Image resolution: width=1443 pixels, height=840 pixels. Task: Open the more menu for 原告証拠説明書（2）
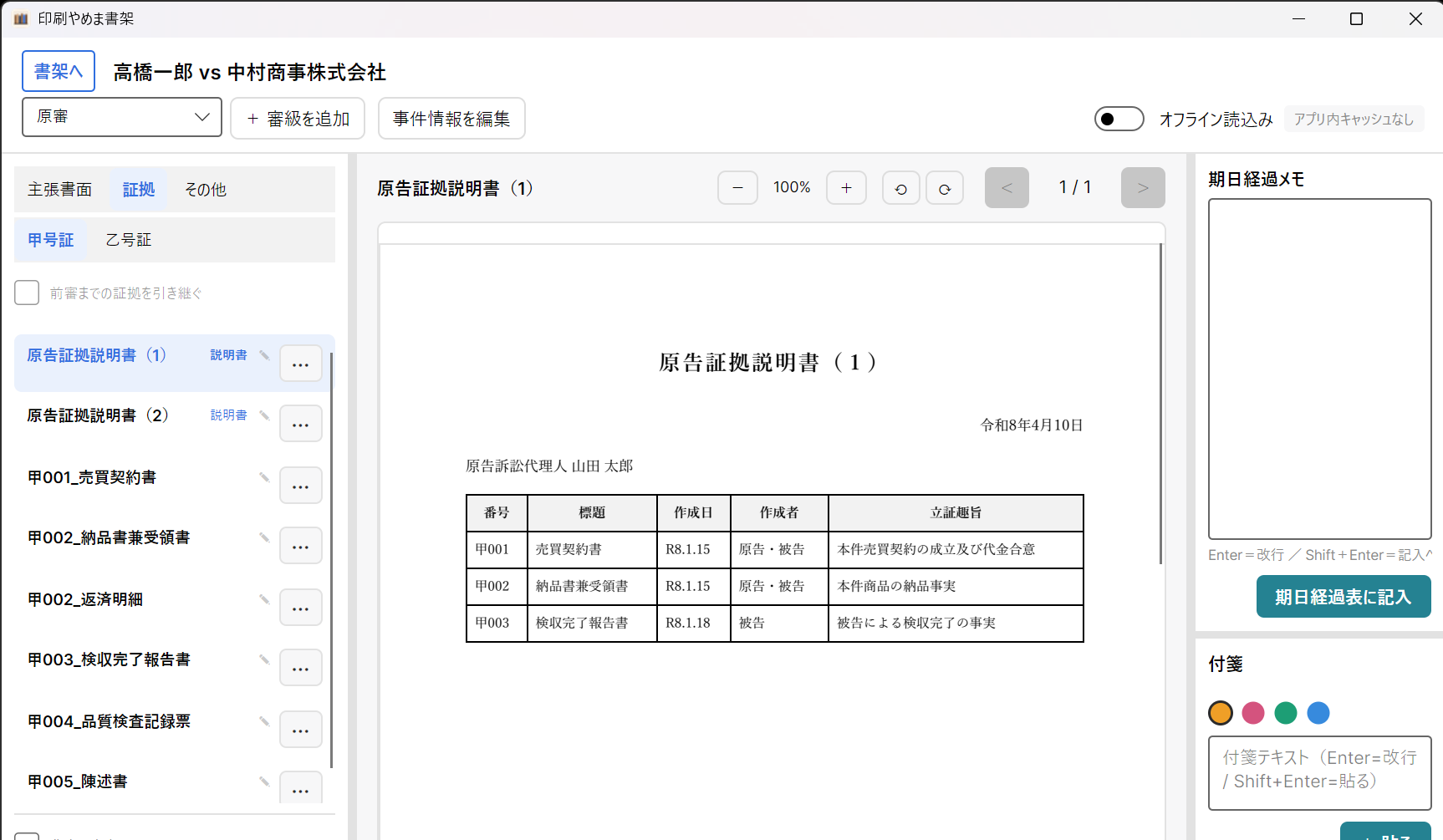click(301, 424)
